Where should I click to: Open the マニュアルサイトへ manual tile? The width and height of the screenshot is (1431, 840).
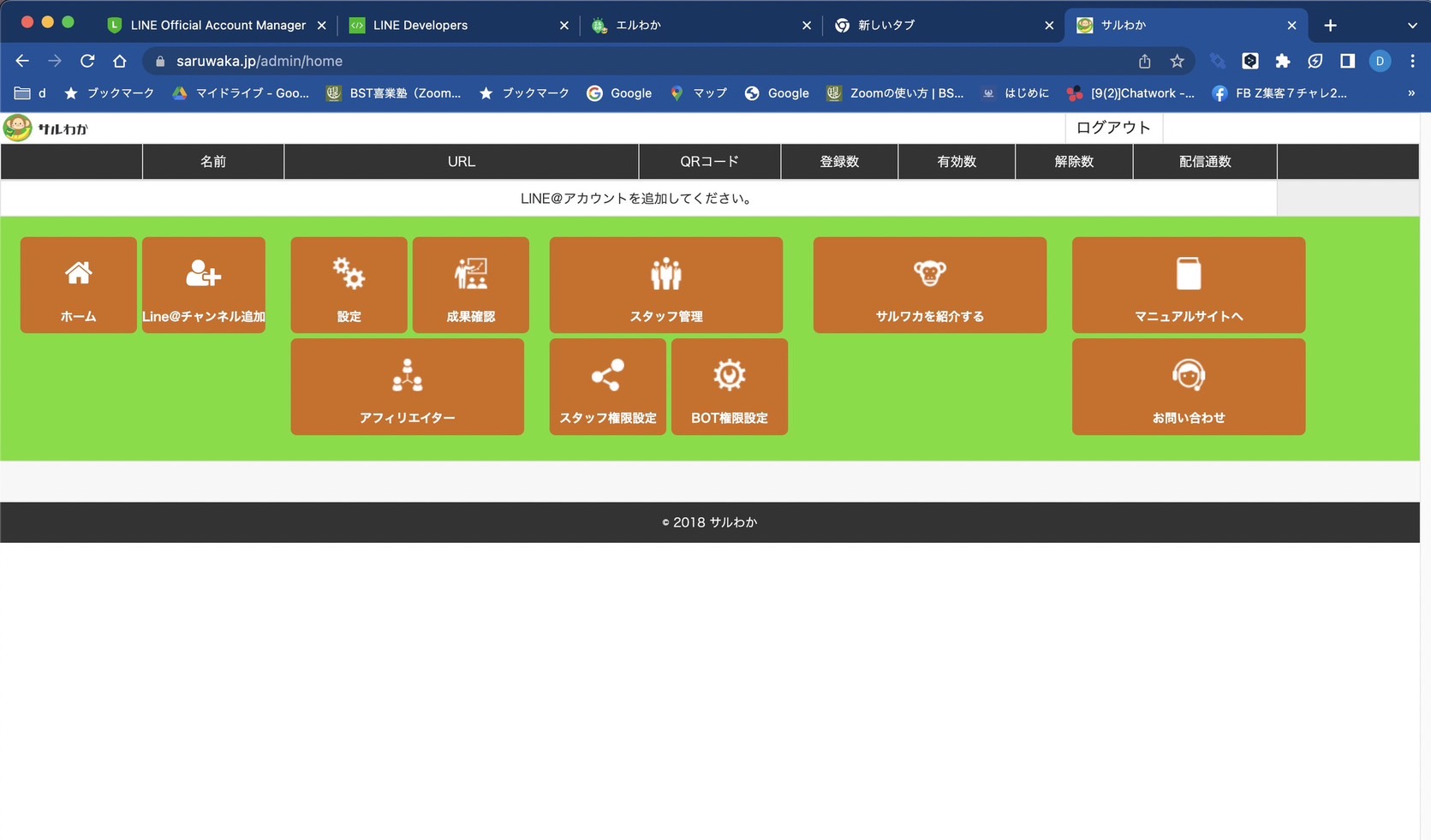point(1189,285)
